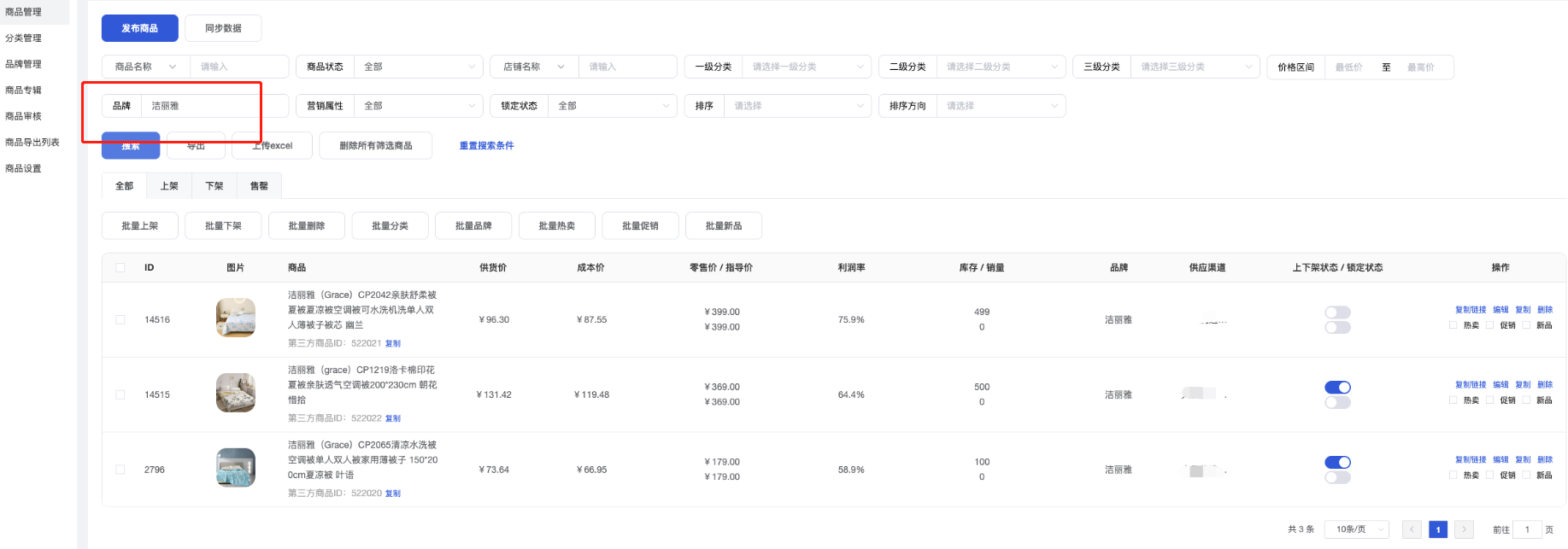The image size is (1568, 549).
Task: Switch to the 下架 tab
Action: tap(214, 186)
